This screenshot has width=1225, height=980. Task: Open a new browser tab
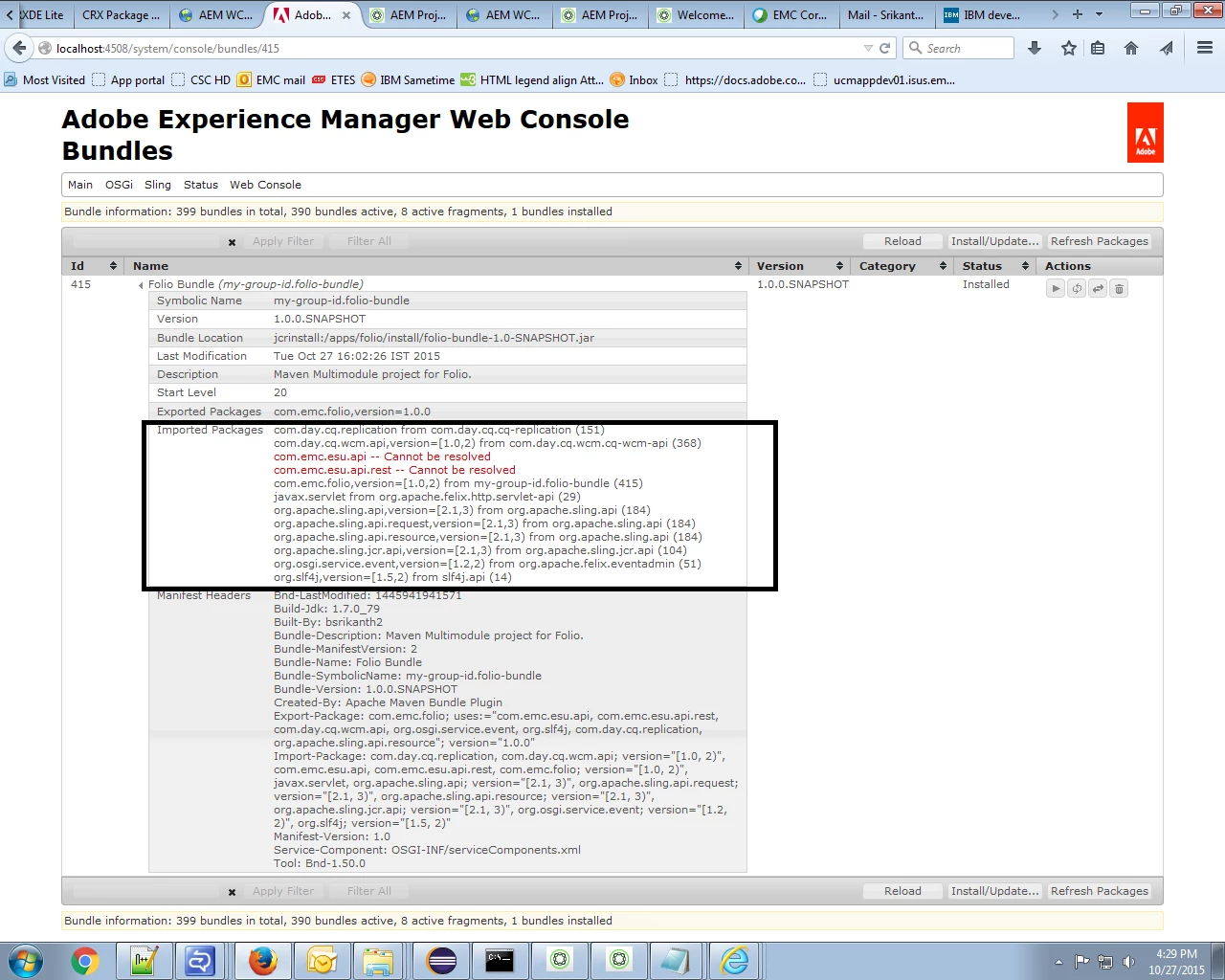(x=1078, y=14)
